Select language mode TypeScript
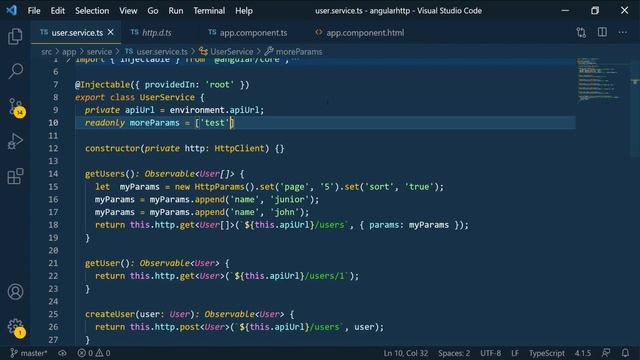 (547, 353)
